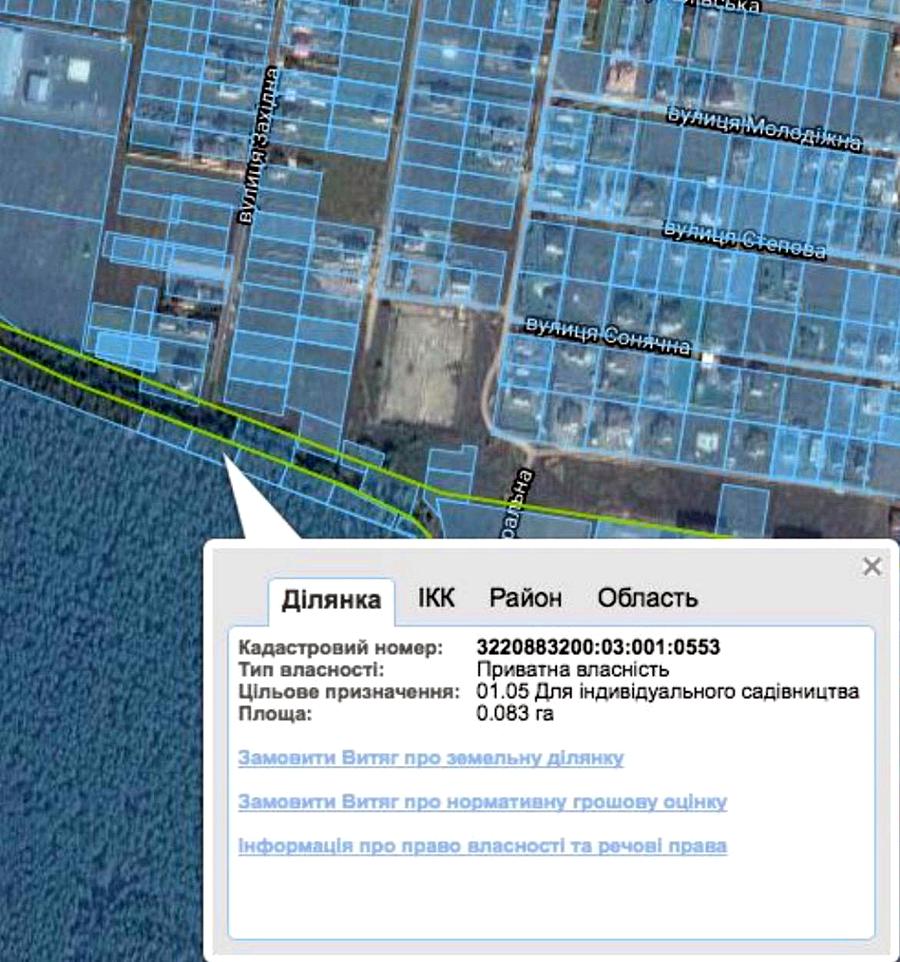The width and height of the screenshot is (900, 962).
Task: Click the 0.083 га area value
Action: 515,714
